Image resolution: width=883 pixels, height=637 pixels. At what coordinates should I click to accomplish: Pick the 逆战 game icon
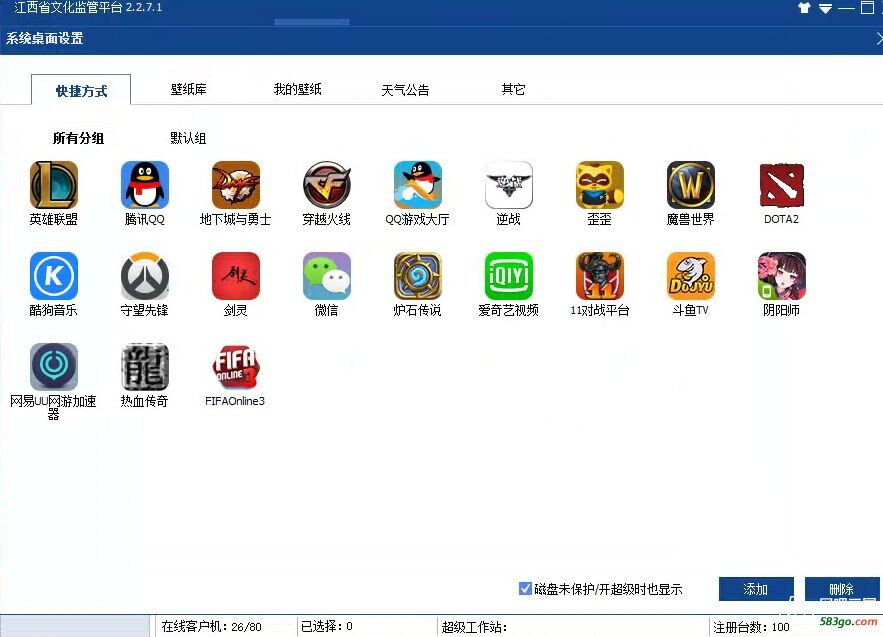(x=509, y=185)
